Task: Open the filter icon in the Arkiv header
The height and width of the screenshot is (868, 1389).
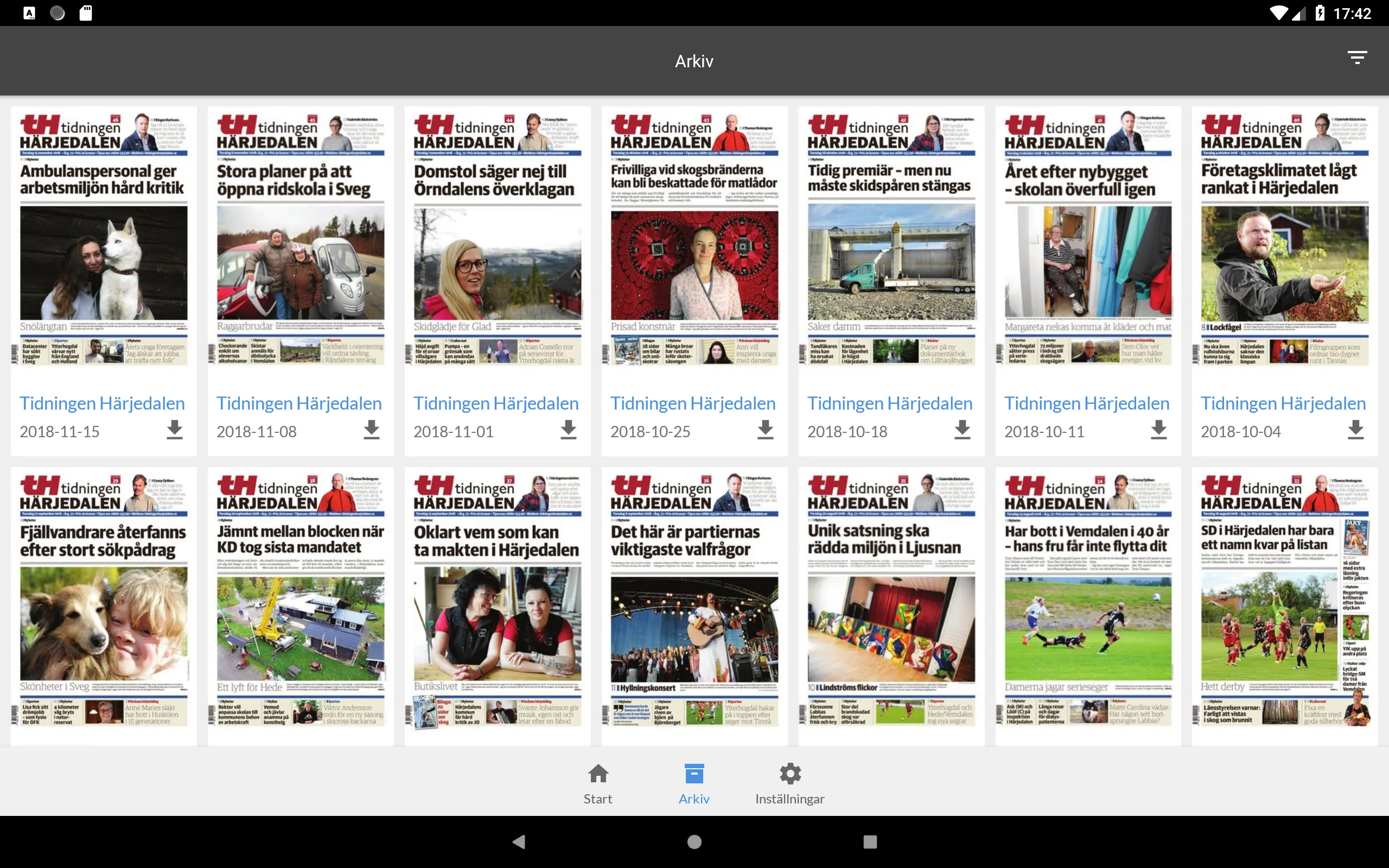Action: [1357, 58]
